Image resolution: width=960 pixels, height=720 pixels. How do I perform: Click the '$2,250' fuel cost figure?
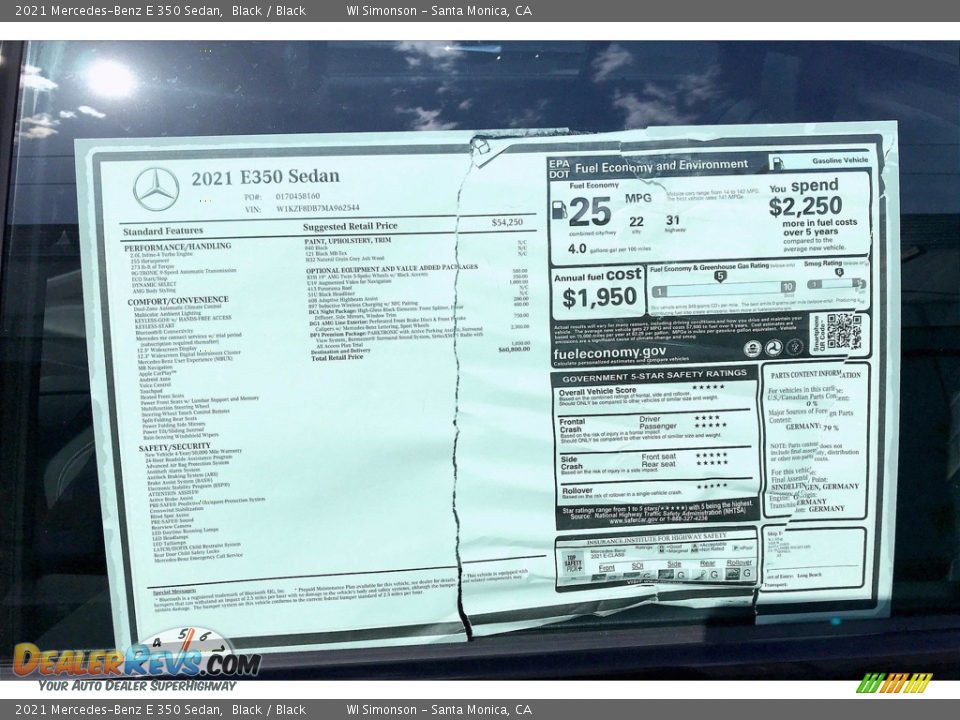[806, 206]
